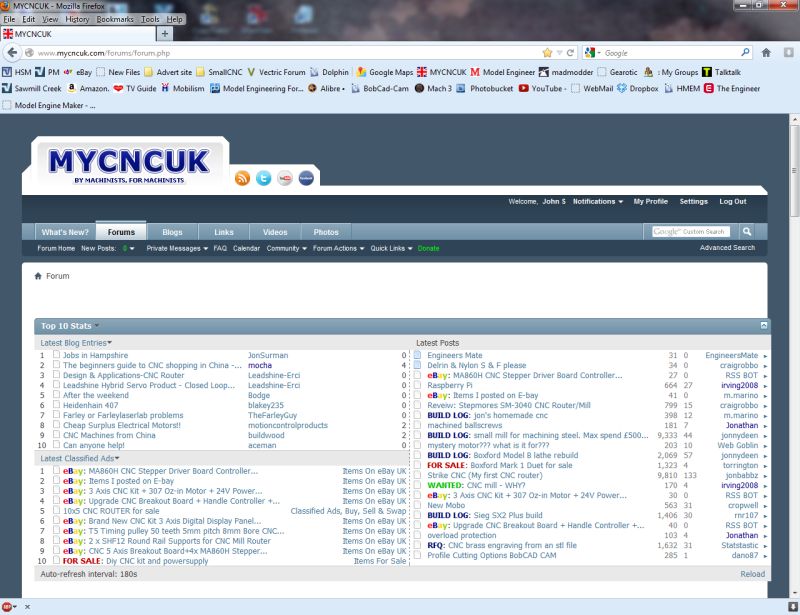Viewport: 800px width, 615px height.
Task: Open the Forum Actions dropdown
Action: click(x=338, y=248)
